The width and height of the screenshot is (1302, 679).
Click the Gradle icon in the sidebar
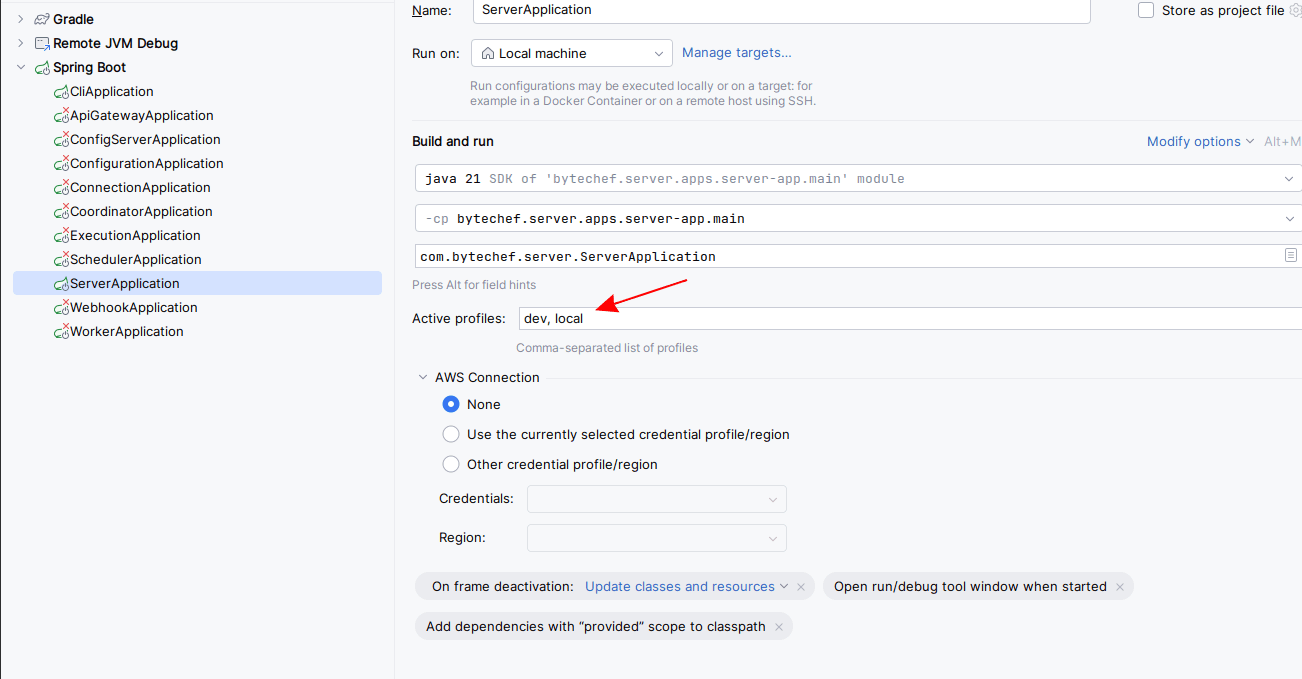[x=40, y=18]
